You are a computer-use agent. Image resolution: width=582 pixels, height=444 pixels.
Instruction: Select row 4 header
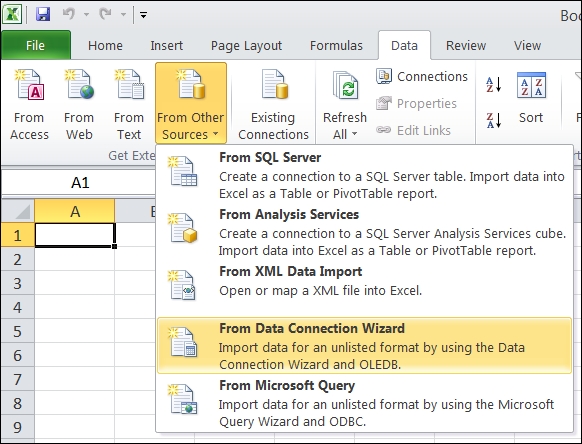click(x=18, y=307)
